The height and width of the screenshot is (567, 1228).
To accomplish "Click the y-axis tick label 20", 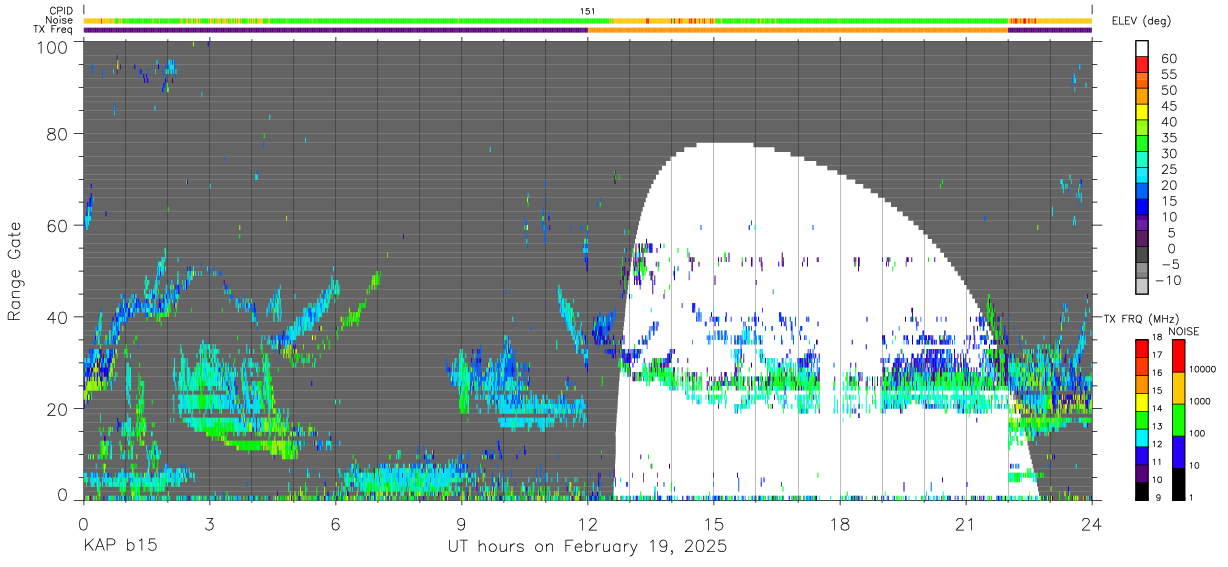I will (59, 408).
